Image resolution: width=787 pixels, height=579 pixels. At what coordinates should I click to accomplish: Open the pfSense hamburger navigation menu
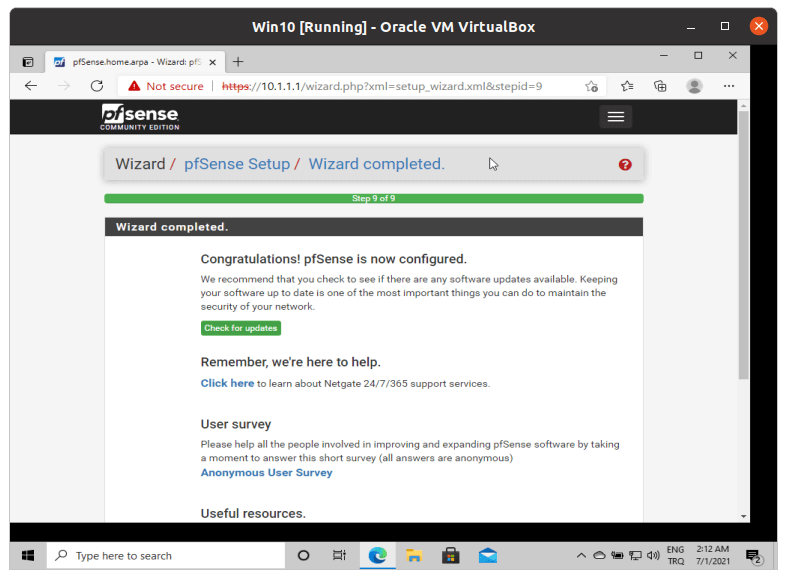pos(615,117)
